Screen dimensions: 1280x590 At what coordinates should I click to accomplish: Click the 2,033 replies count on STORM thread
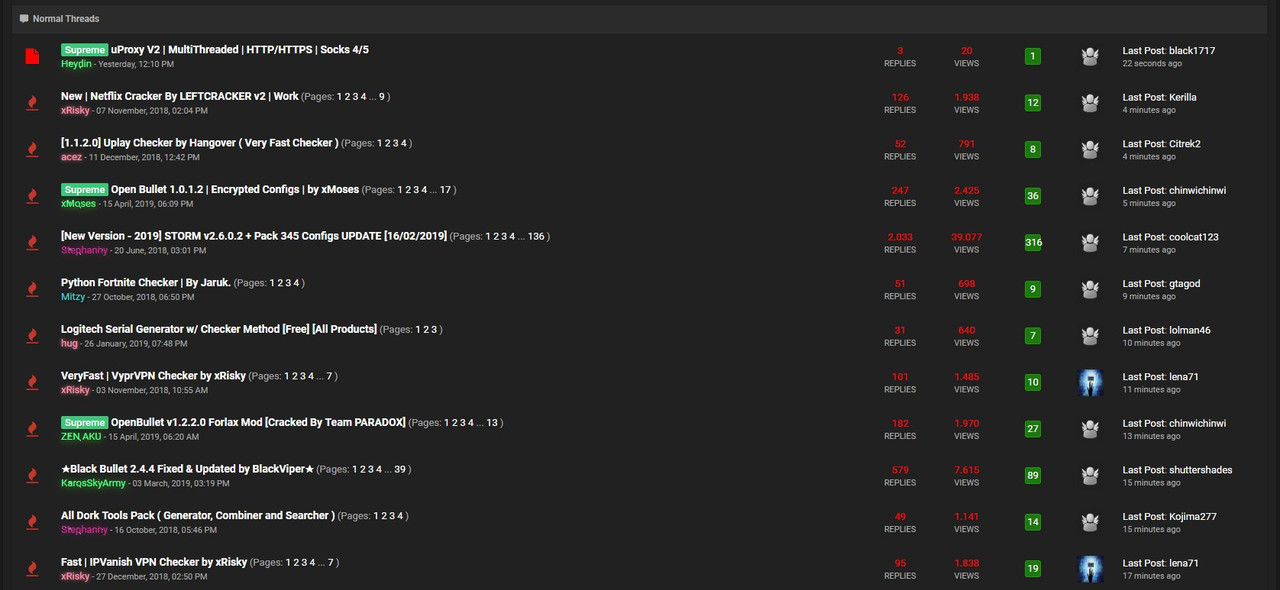click(x=900, y=237)
